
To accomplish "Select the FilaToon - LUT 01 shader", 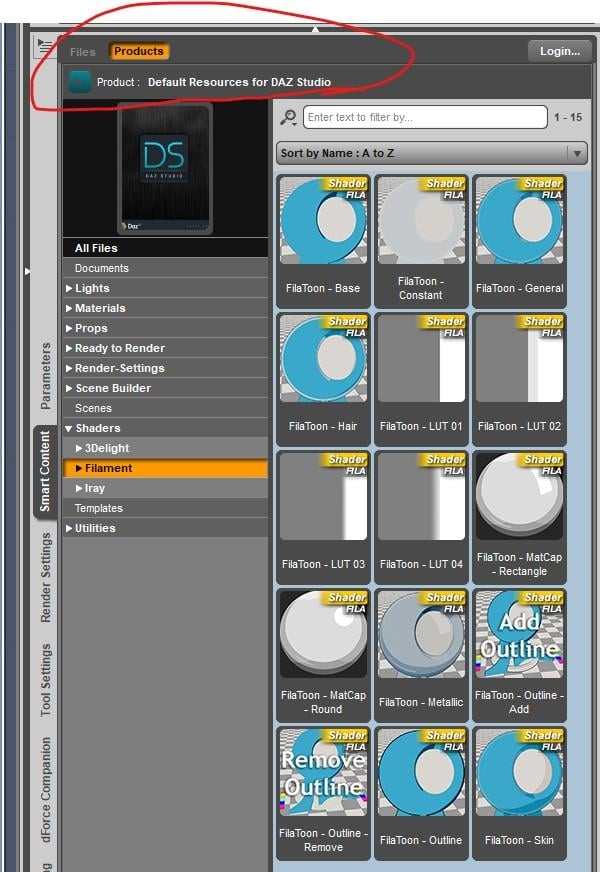I will pos(421,379).
